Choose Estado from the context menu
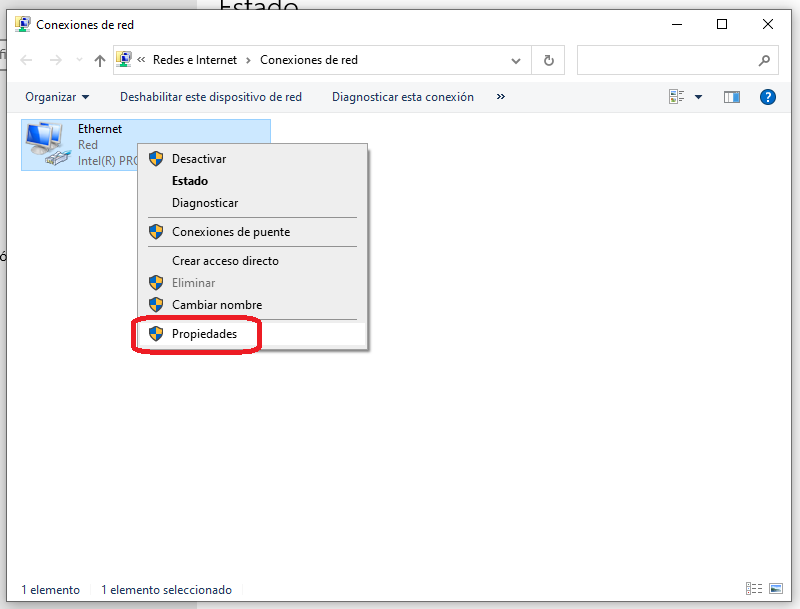Viewport: 800px width, 609px height. pos(193,180)
